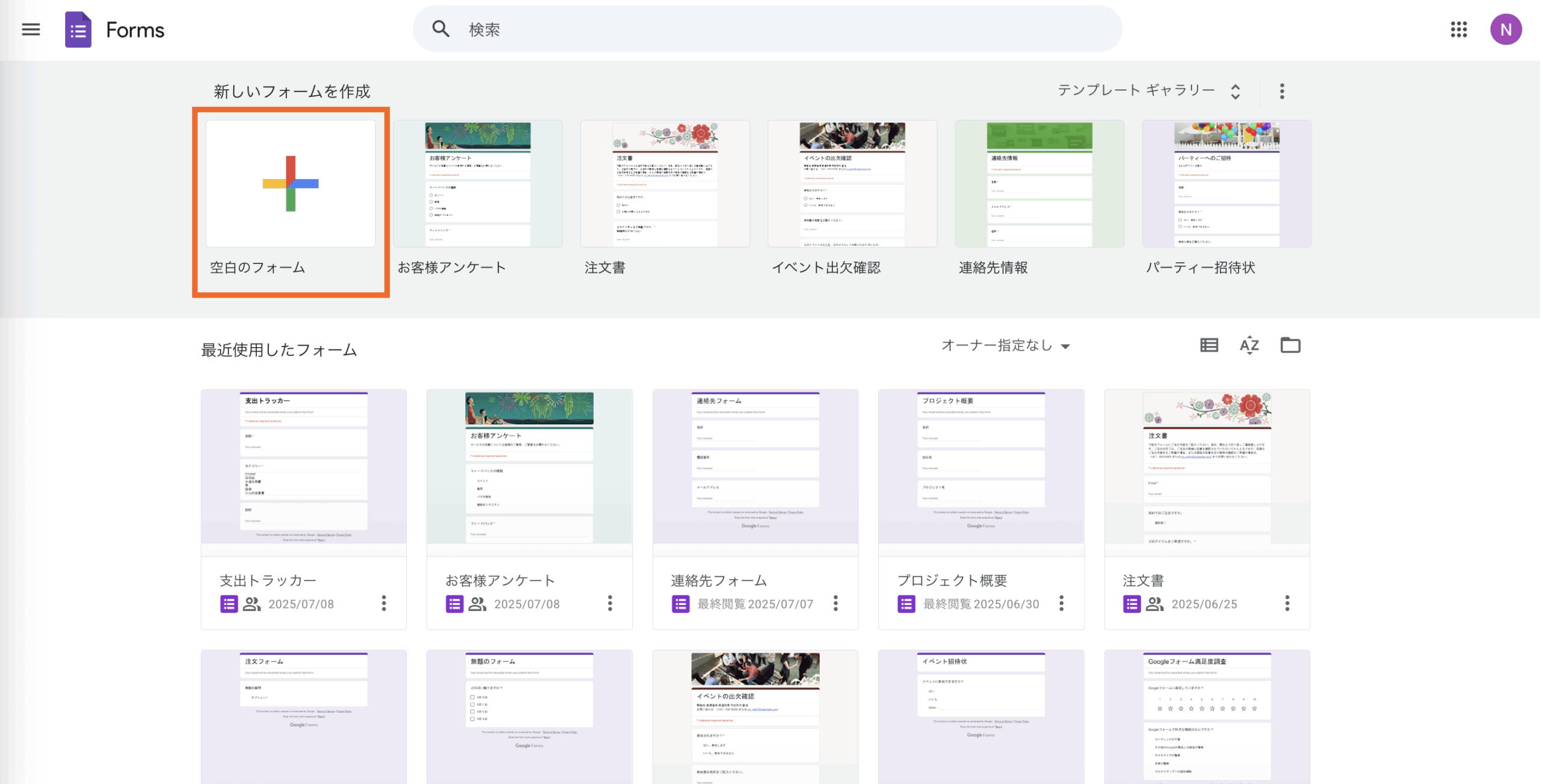Image resolution: width=1543 pixels, height=784 pixels.
Task: Open the Googleフォーム満足度調査 form thumbnail
Action: pyautogui.click(x=1207, y=716)
